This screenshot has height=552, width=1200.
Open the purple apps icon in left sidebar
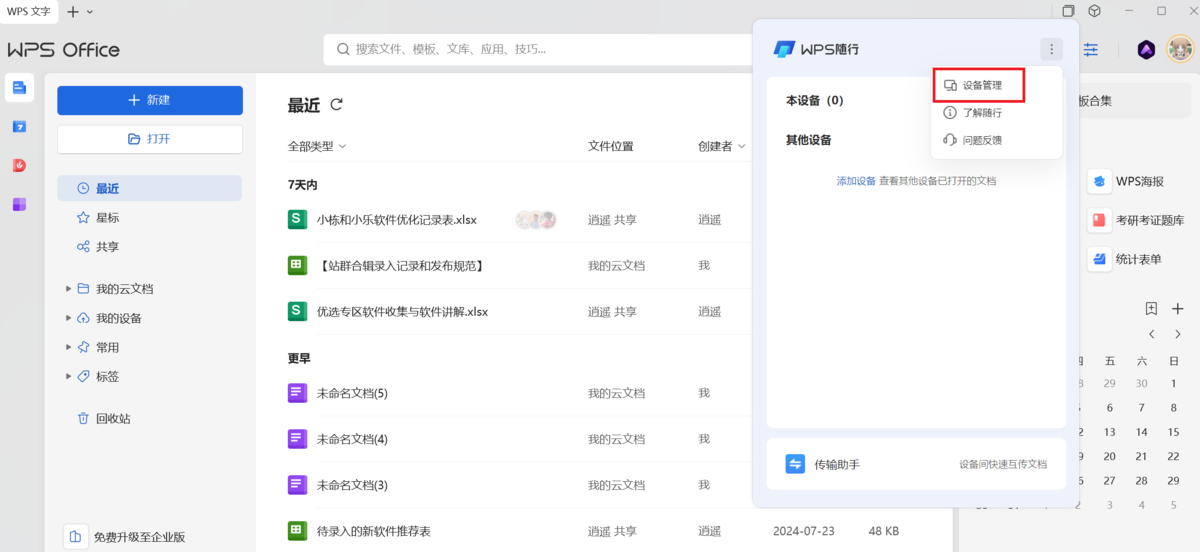pos(19,204)
